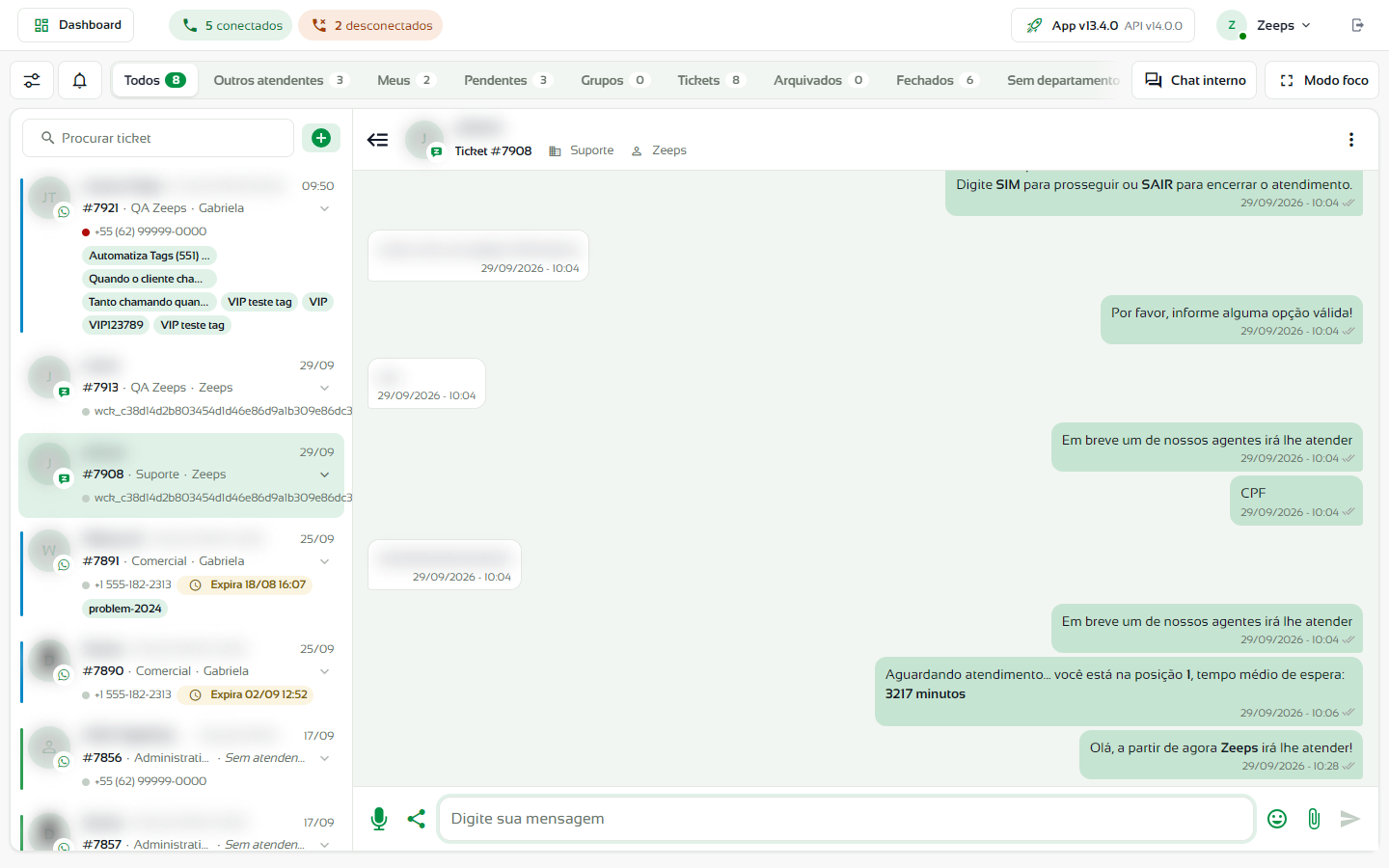Open the emoji picker
The width and height of the screenshot is (1389, 868).
click(x=1277, y=819)
